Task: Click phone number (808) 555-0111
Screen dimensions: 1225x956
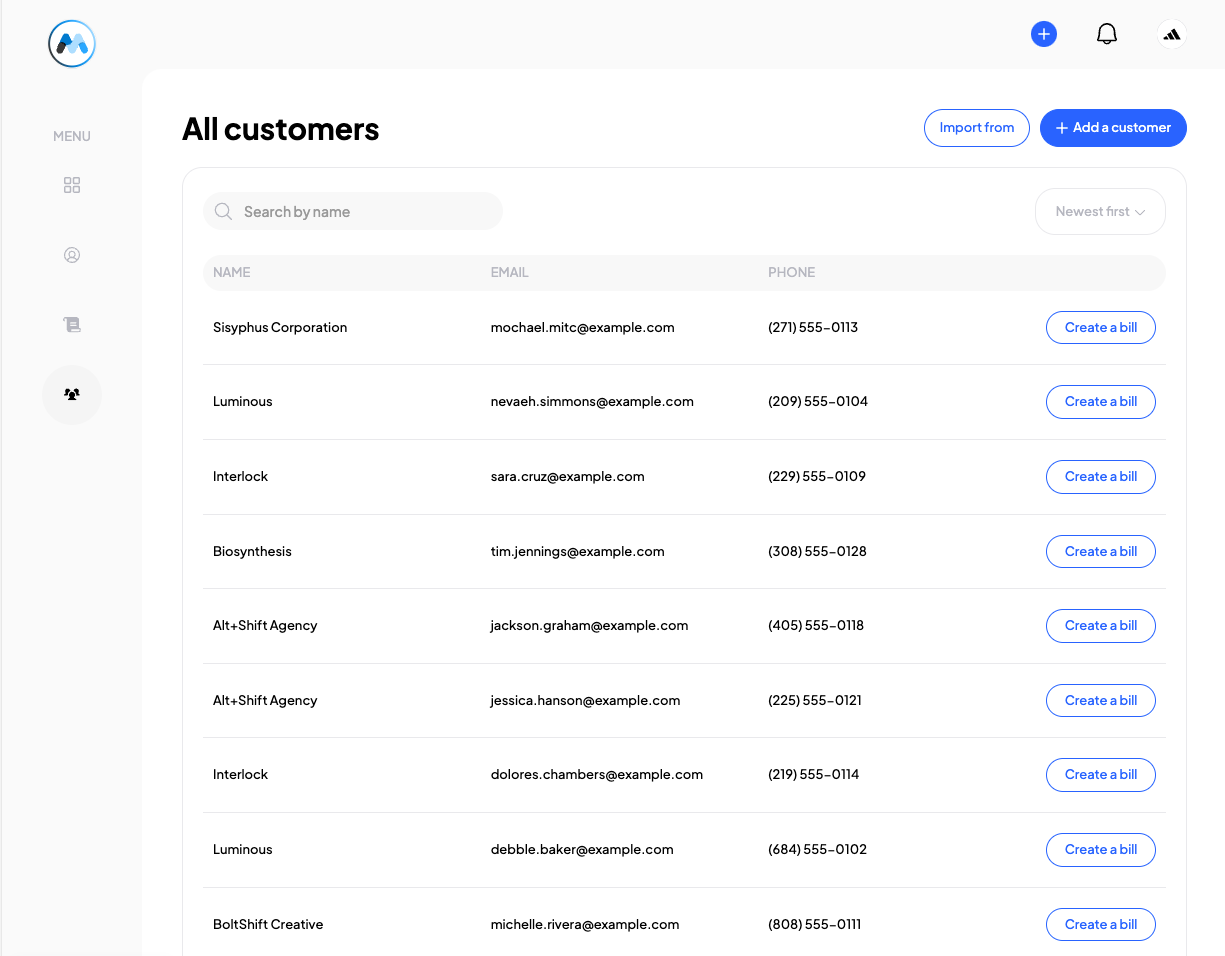Action: point(814,925)
